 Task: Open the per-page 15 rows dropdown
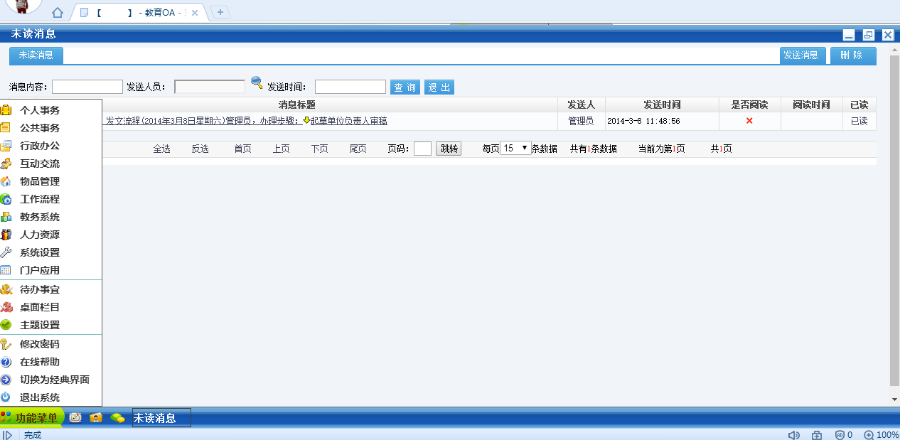click(516, 148)
